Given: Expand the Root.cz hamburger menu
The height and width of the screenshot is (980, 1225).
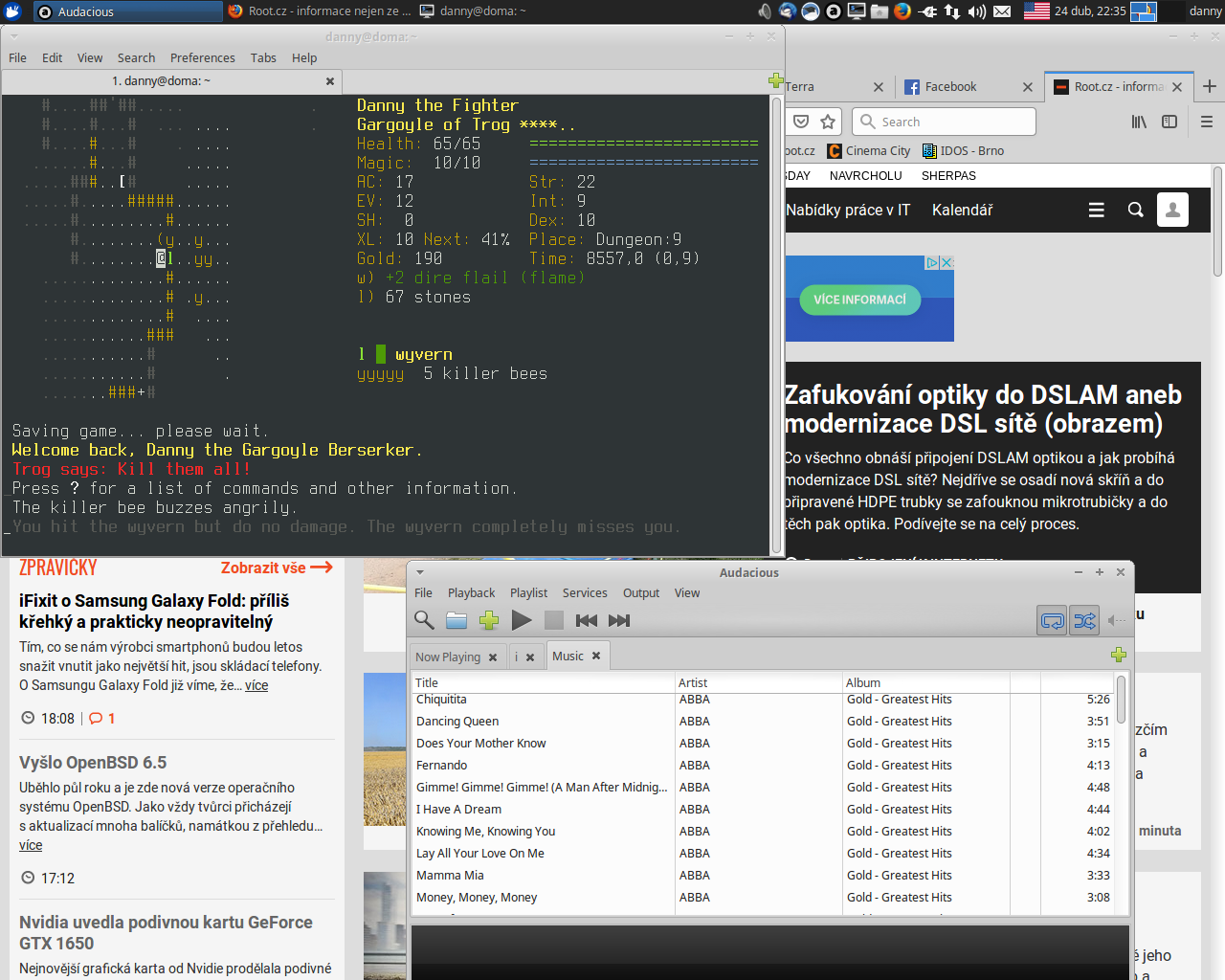Looking at the screenshot, I should [1096, 210].
